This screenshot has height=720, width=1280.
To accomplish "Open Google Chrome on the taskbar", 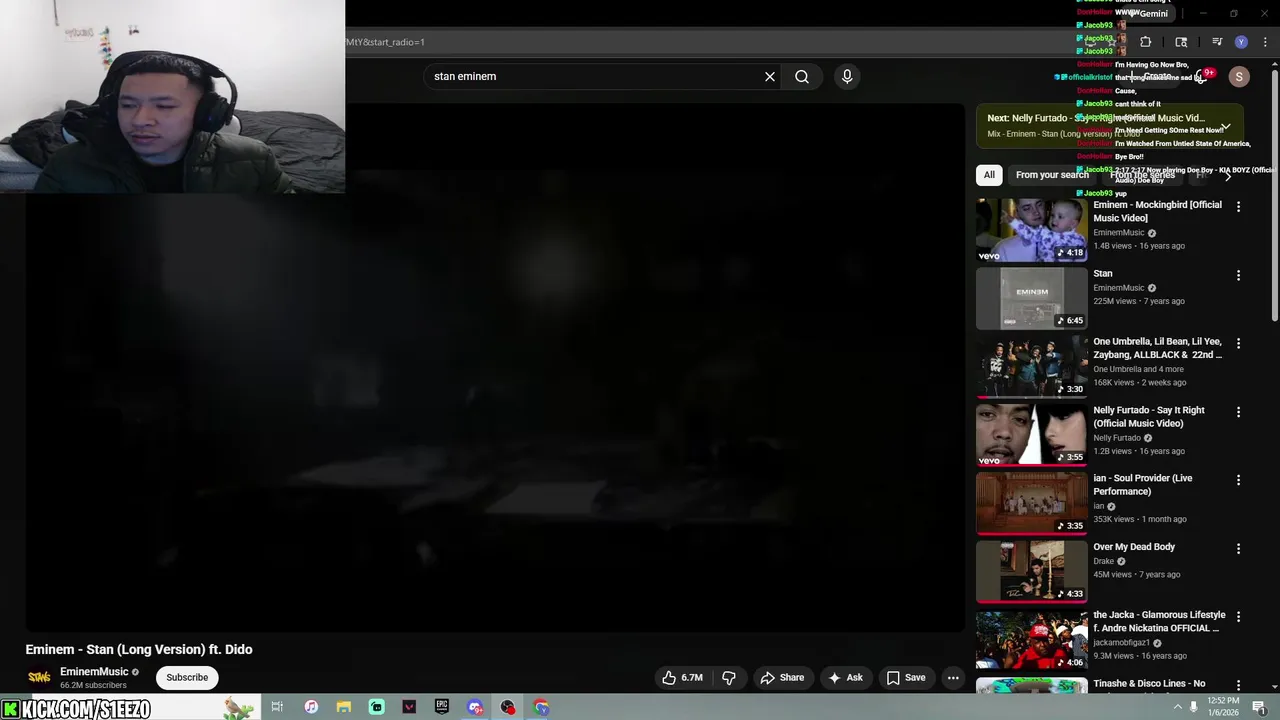I will point(541,707).
